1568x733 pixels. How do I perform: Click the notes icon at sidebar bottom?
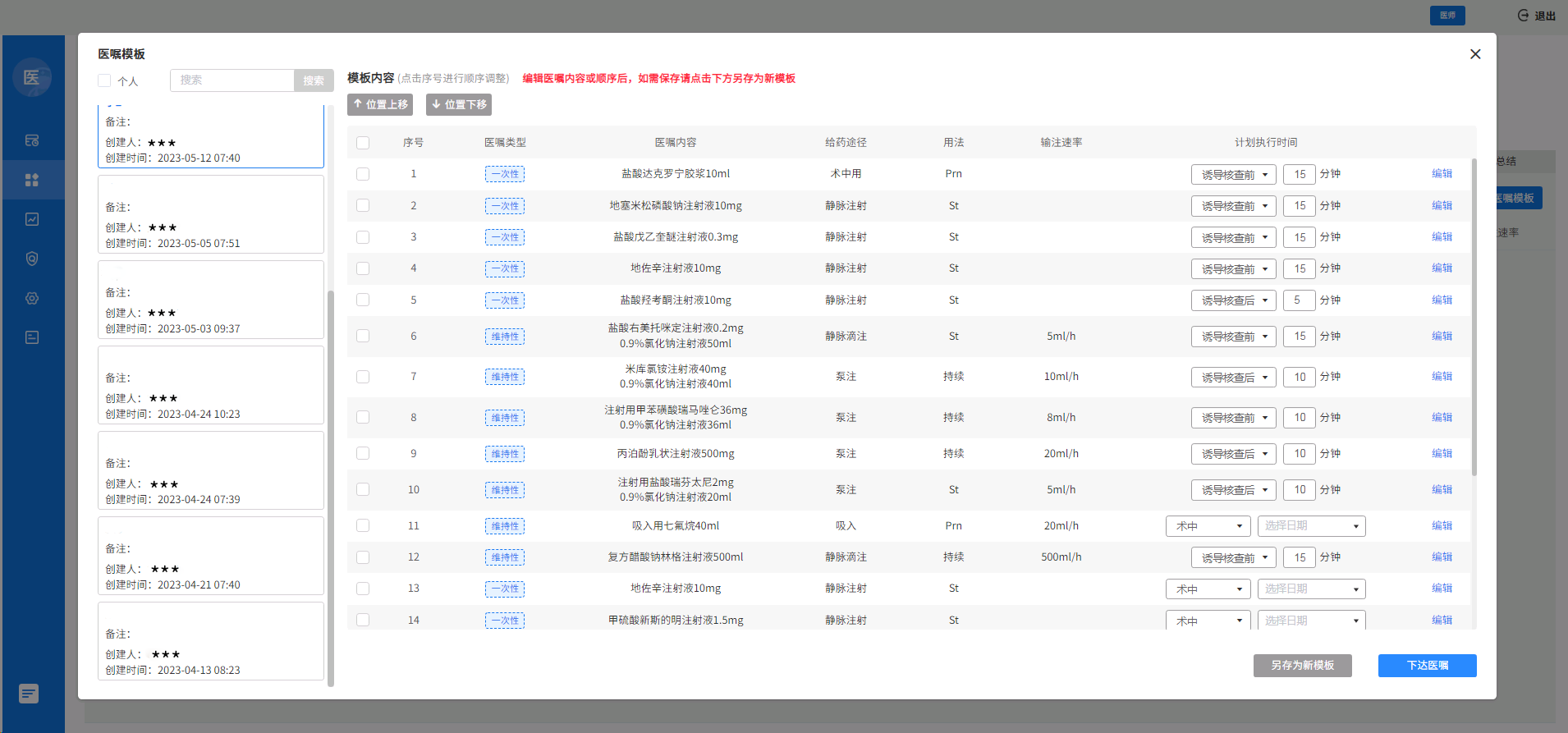click(29, 694)
